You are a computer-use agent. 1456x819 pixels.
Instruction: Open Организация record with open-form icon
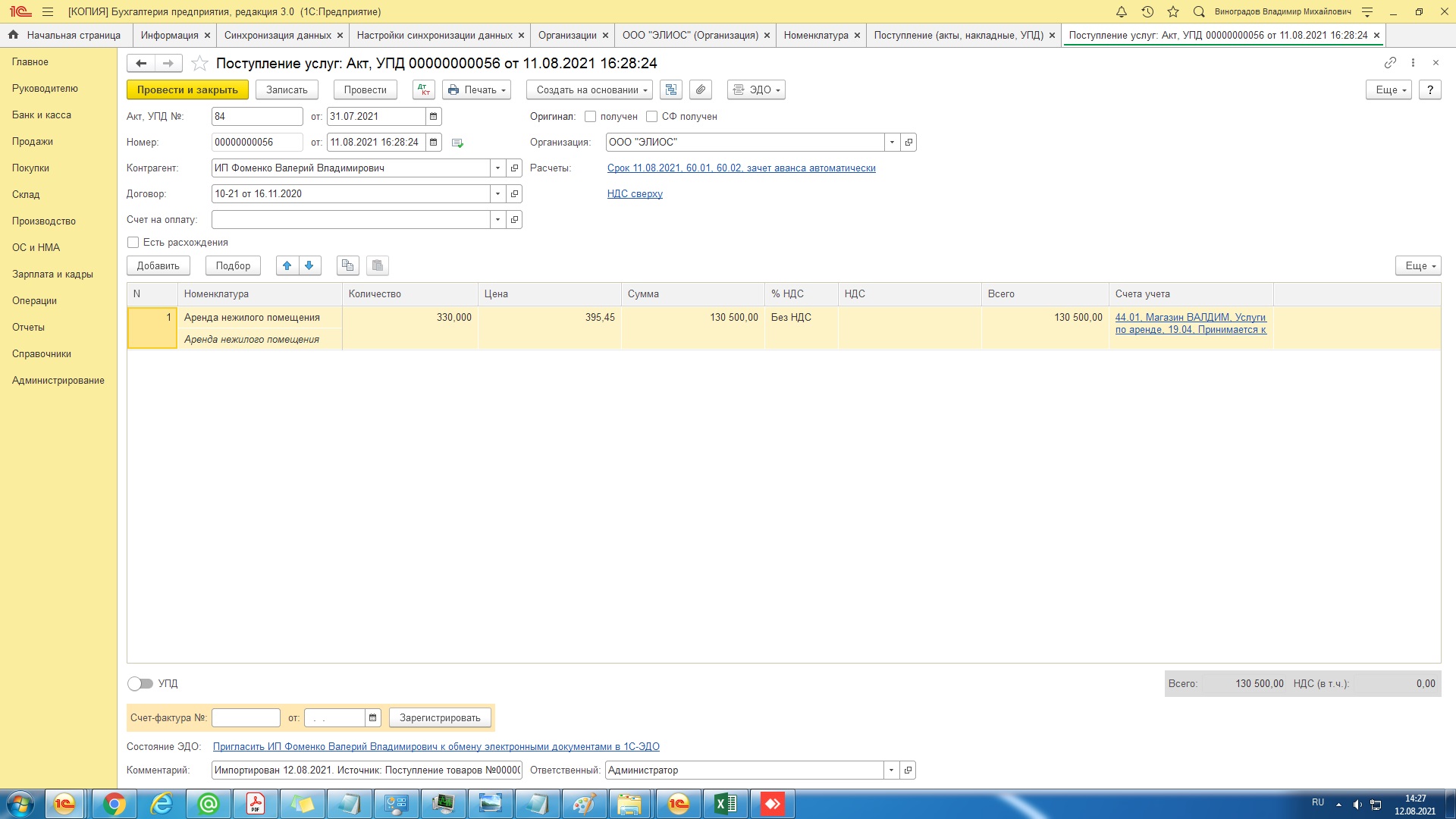click(908, 143)
